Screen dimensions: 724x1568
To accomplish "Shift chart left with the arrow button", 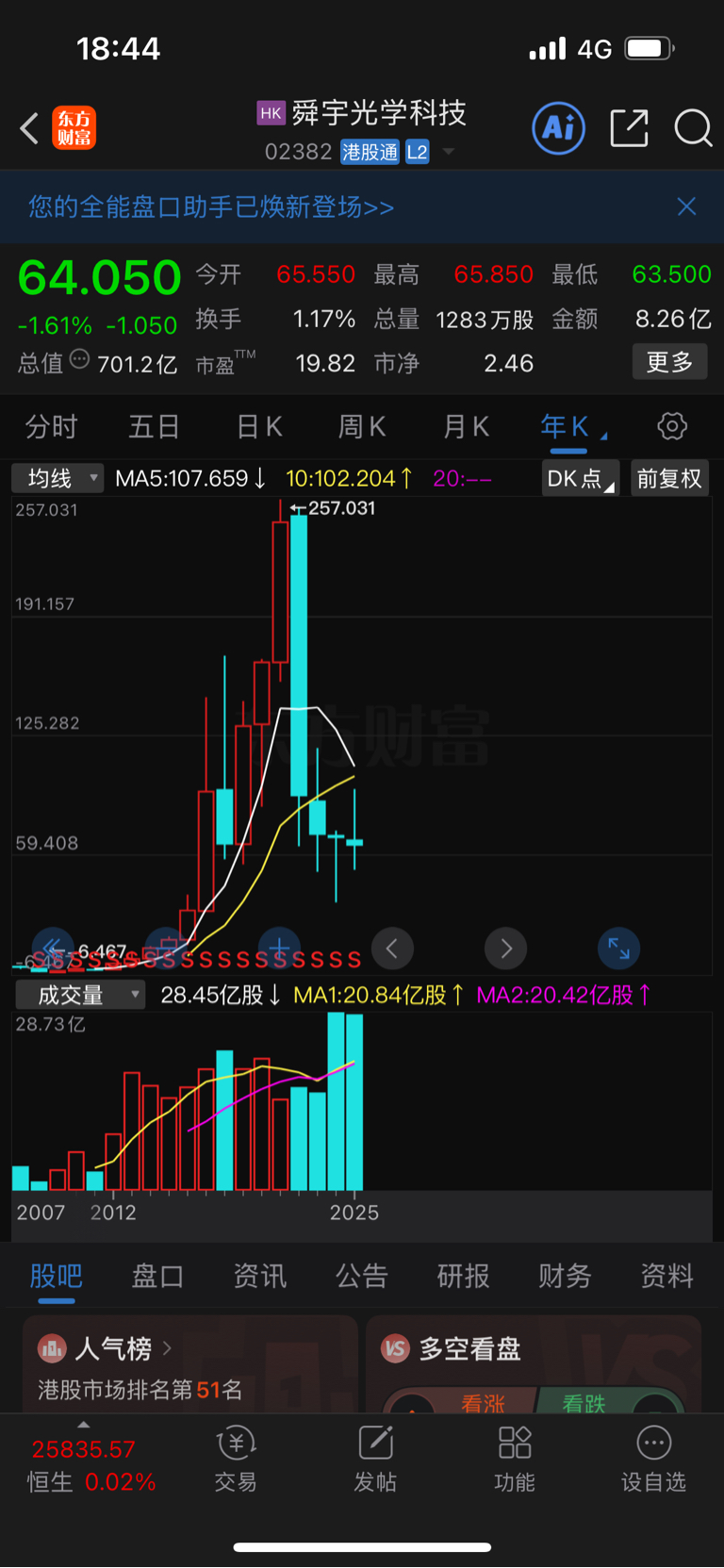I will pos(393,949).
